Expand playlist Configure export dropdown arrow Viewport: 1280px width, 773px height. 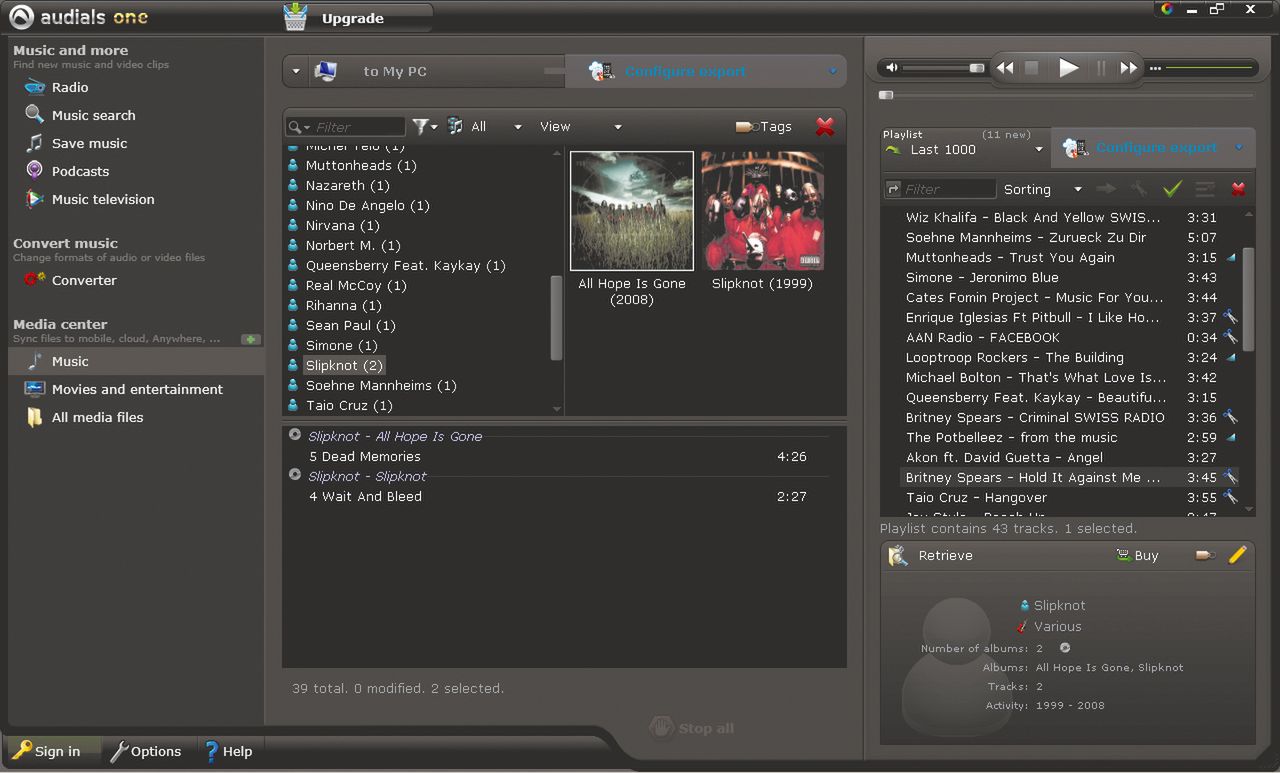[1239, 148]
